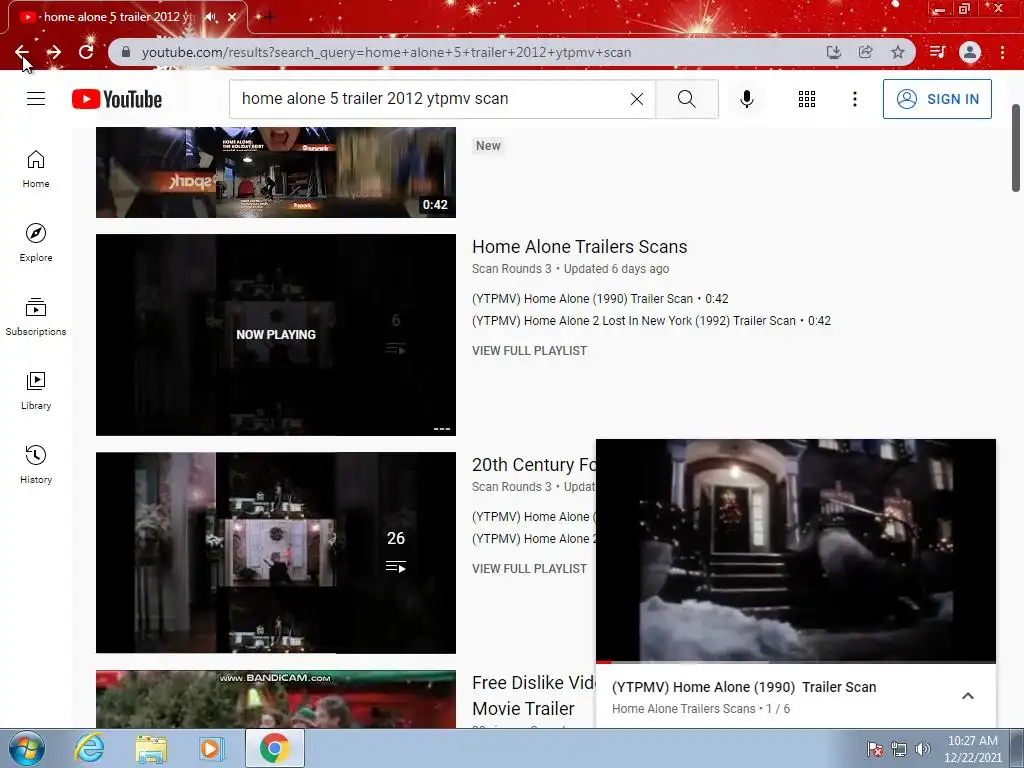Reload the YouTube results page
The image size is (1024, 768).
click(x=86, y=52)
